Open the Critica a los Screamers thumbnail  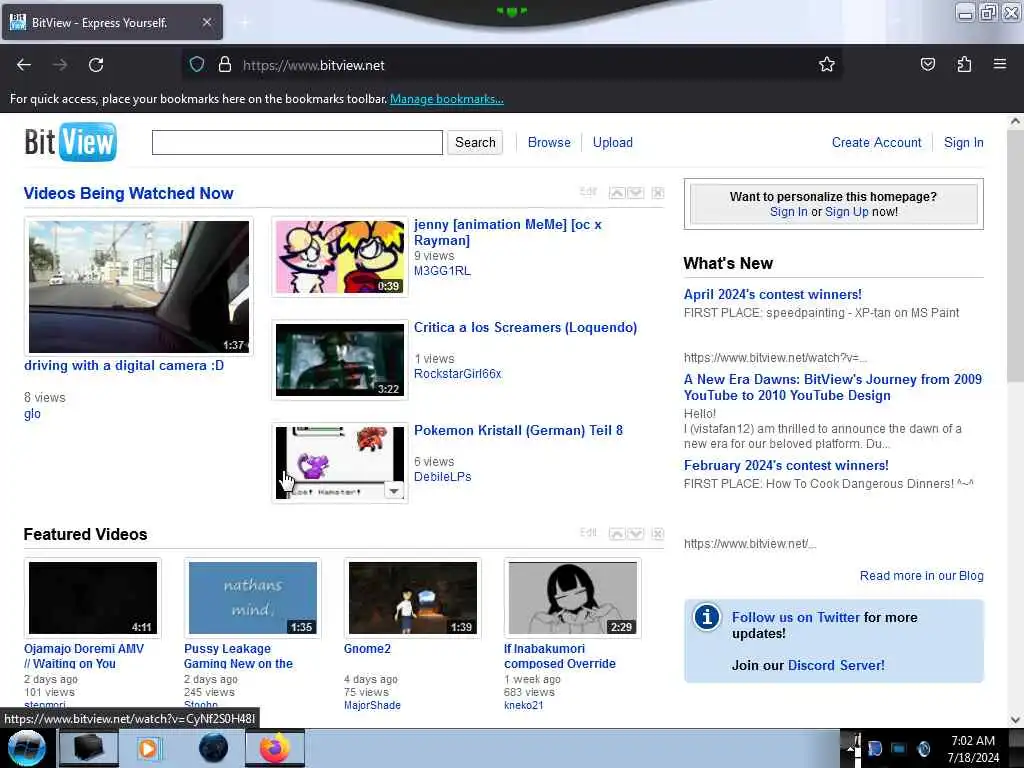[x=340, y=360]
